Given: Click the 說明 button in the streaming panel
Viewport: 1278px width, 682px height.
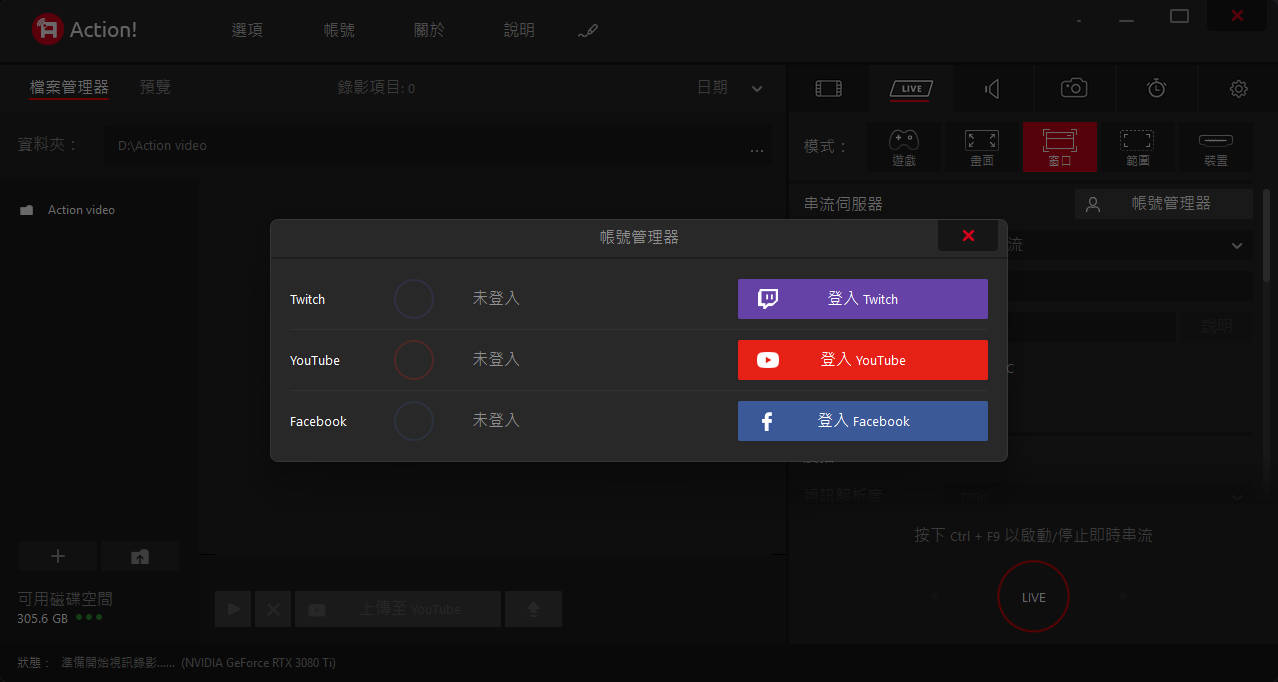Looking at the screenshot, I should [x=1216, y=327].
